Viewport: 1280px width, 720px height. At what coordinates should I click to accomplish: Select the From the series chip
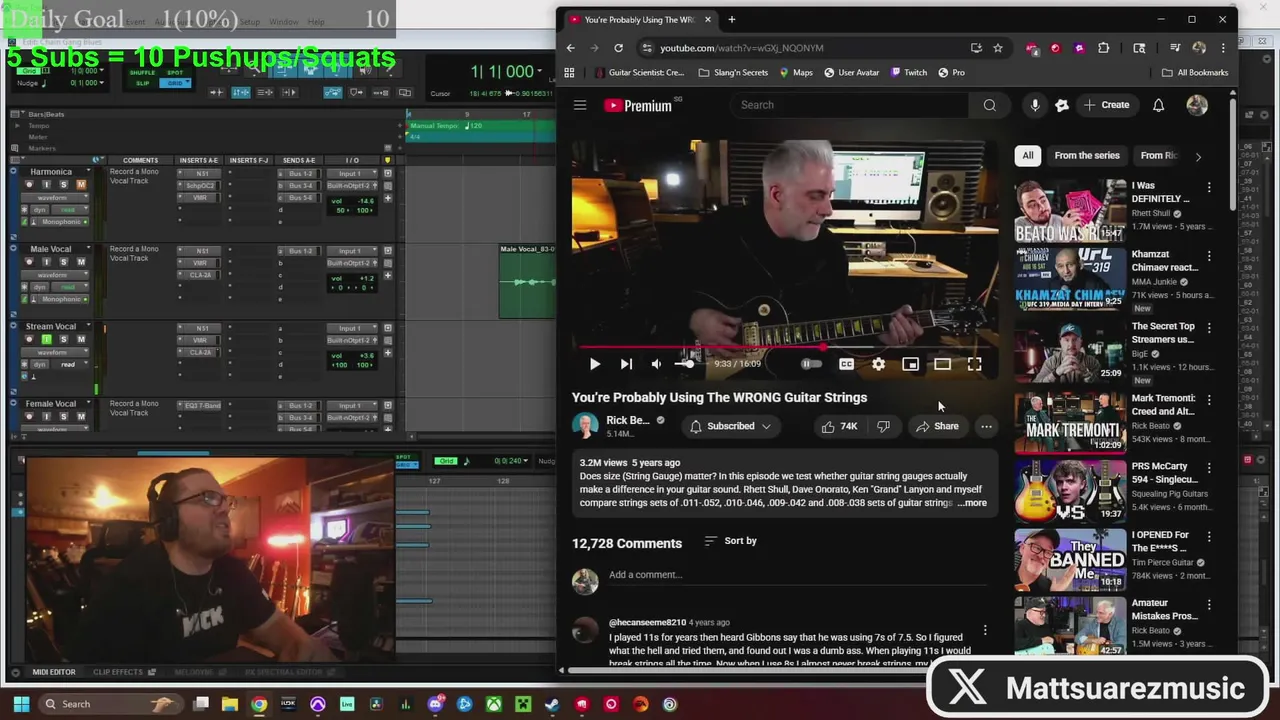[x=1087, y=155]
